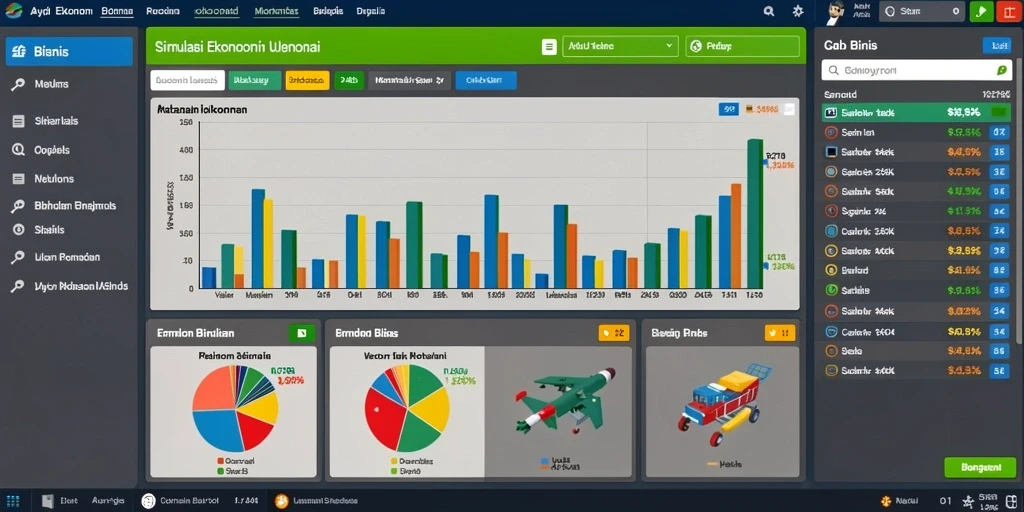Toggle the white legend box above chart
This screenshot has width=1024, height=512.
coord(789,109)
